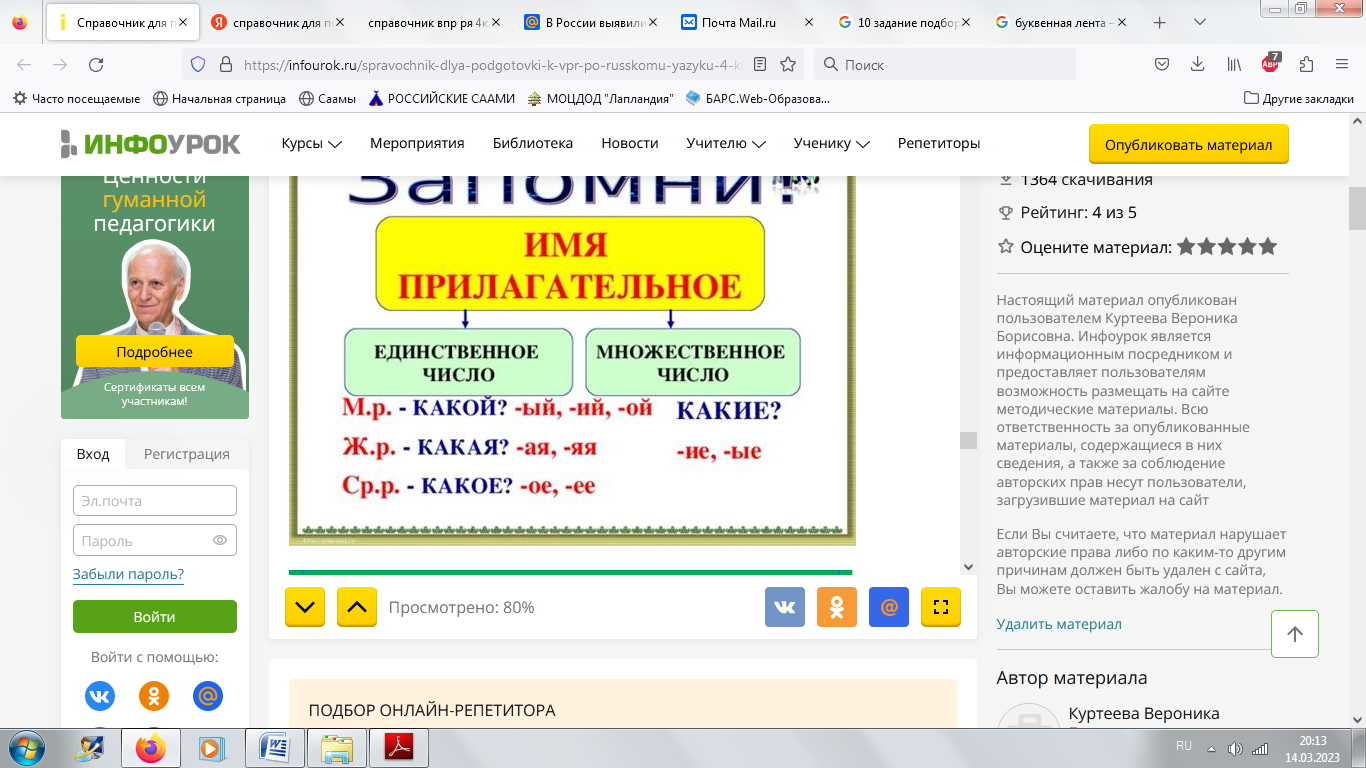The width and height of the screenshot is (1366, 768).
Task: Open the library bookshelf icon
Action: point(1234,64)
